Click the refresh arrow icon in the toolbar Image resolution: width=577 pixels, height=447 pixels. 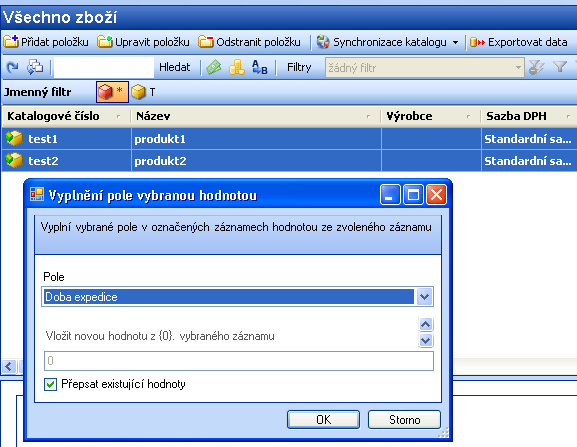point(13,67)
